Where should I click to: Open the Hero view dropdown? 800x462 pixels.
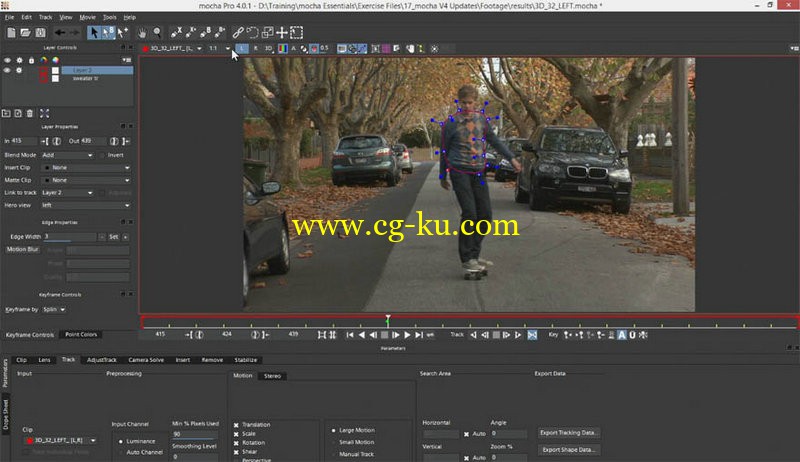pos(86,205)
